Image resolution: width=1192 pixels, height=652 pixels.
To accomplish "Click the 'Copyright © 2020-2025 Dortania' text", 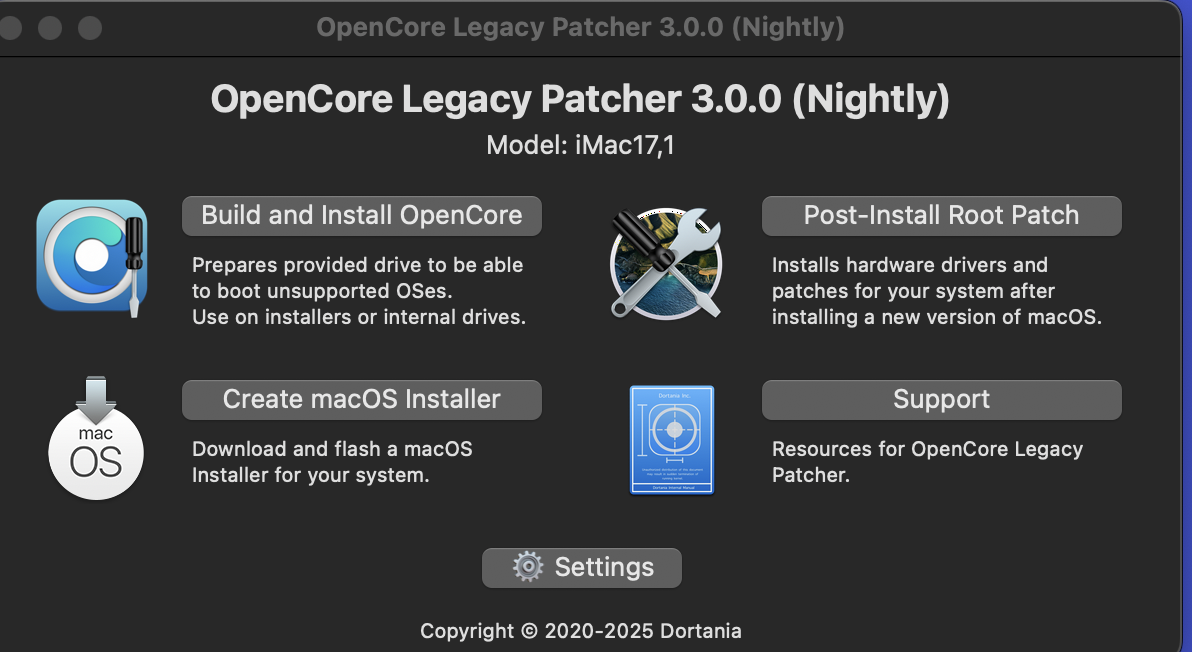I will tap(581, 631).
